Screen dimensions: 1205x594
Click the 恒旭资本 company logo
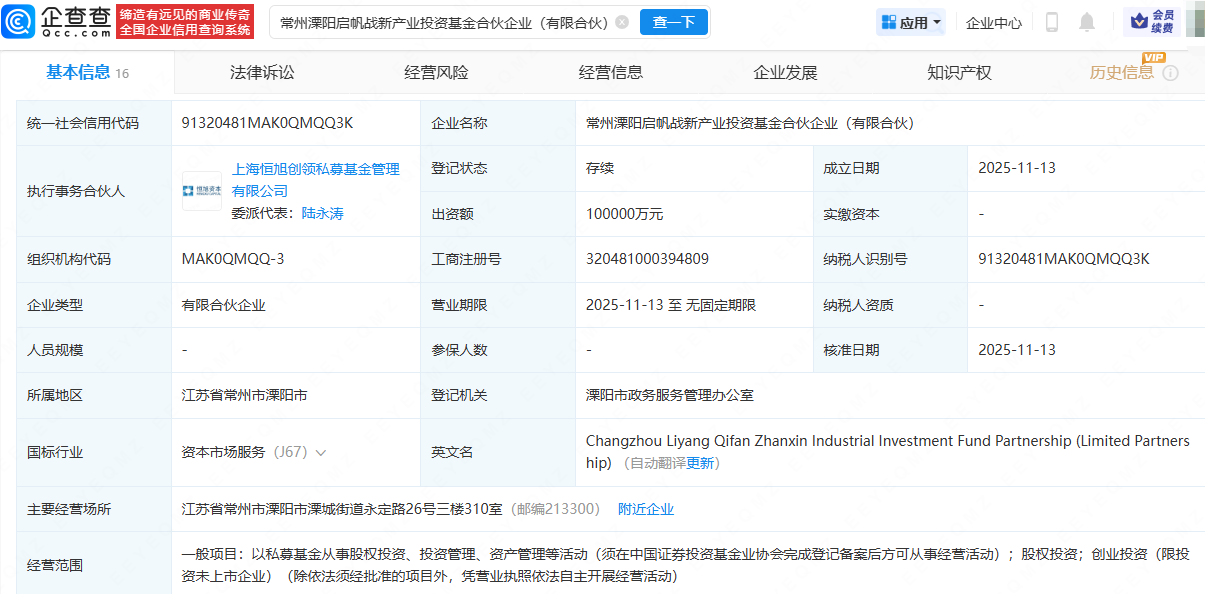(201, 190)
